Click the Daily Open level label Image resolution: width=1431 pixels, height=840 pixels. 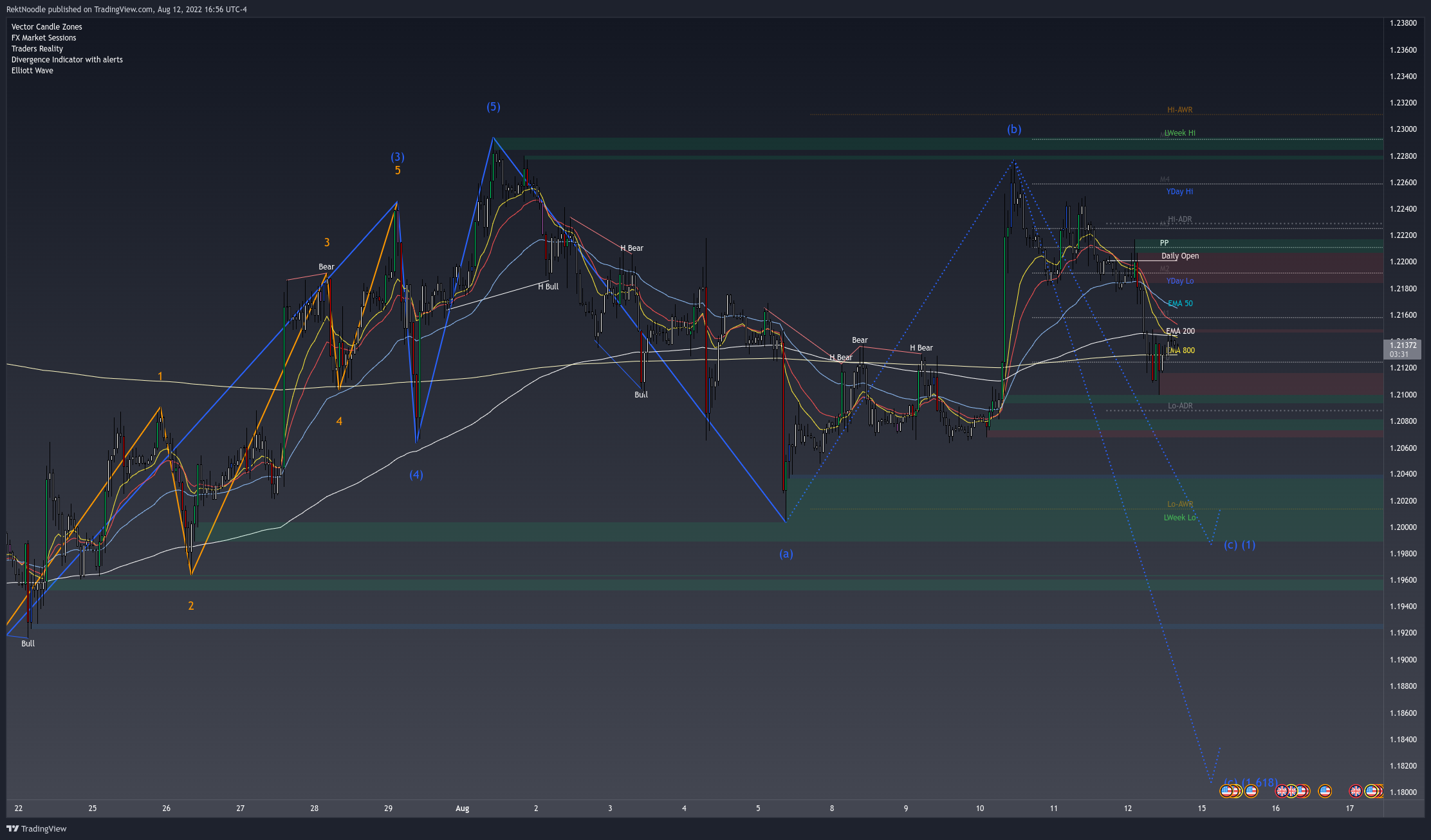pos(1180,256)
